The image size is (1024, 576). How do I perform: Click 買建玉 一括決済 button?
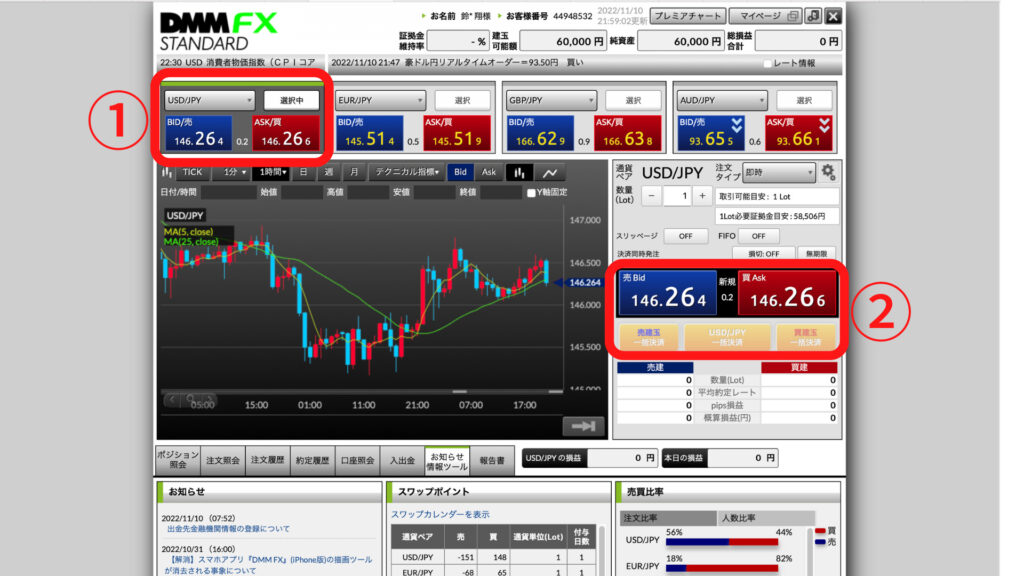[806, 337]
